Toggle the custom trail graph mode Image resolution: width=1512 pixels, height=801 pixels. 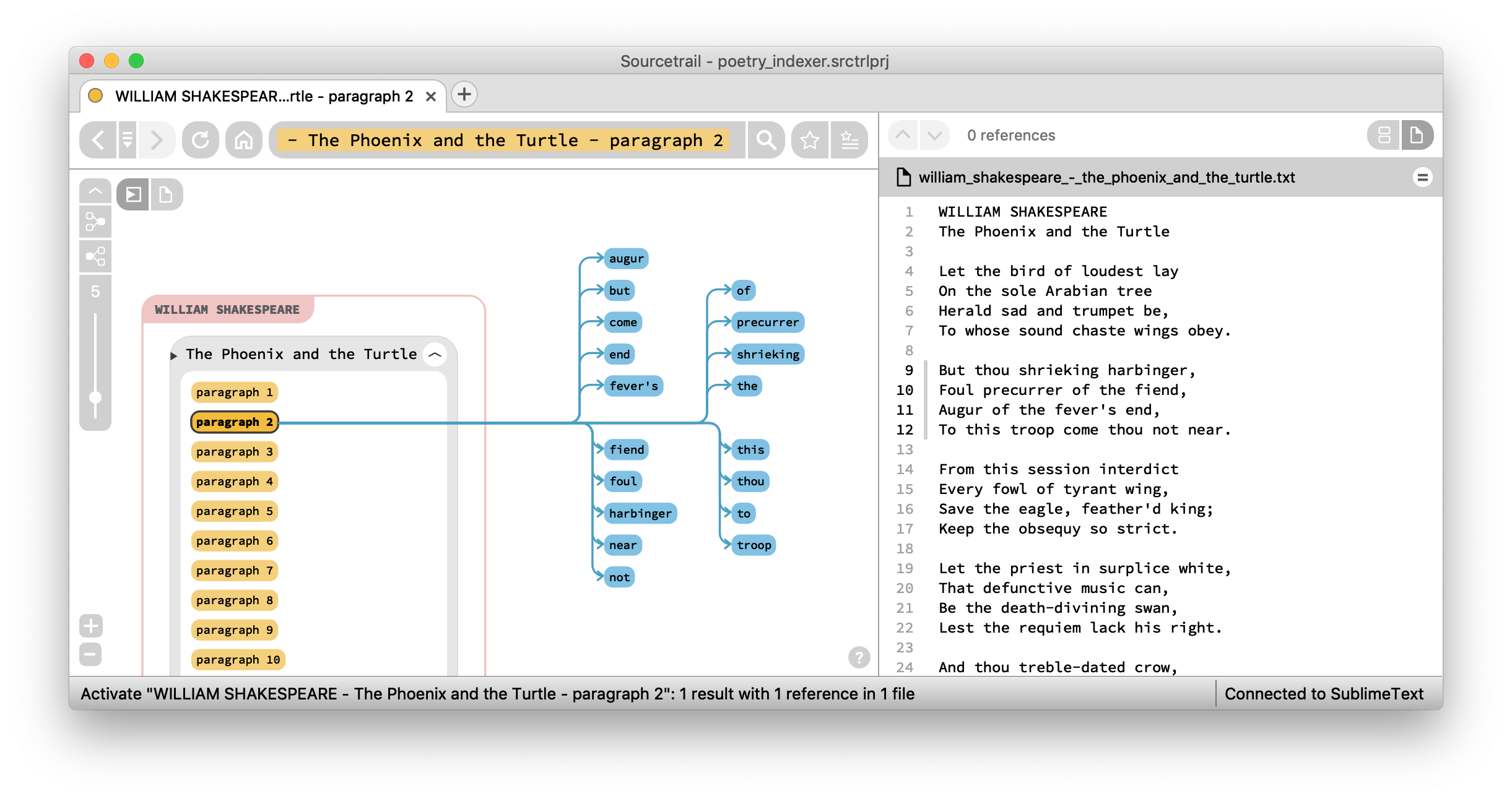click(95, 222)
